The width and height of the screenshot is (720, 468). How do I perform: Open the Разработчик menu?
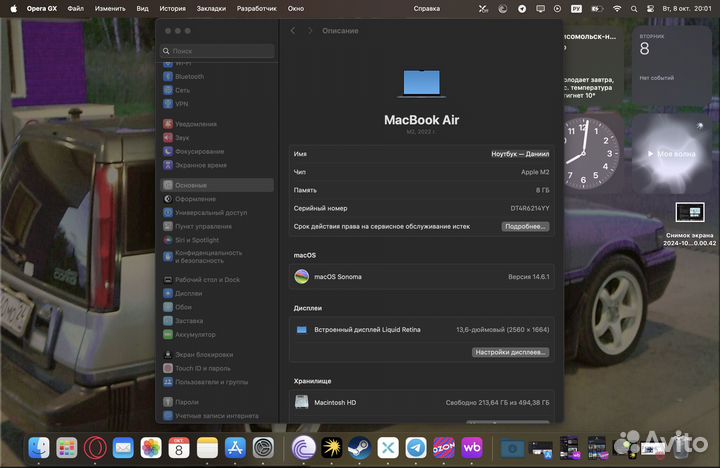coord(257,8)
